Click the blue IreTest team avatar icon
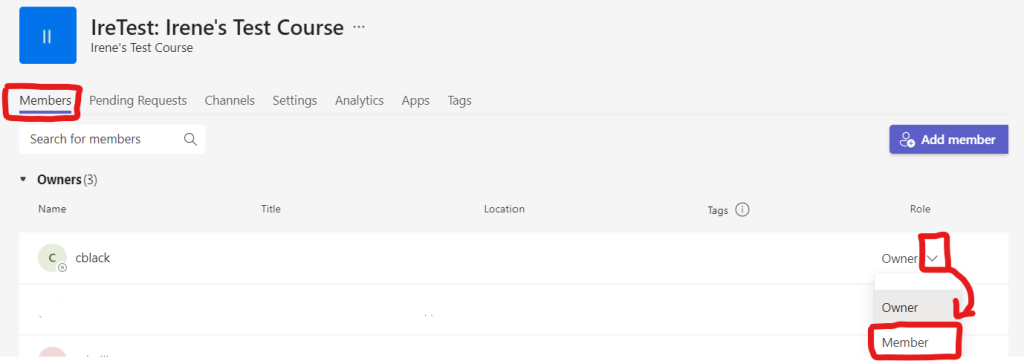This screenshot has height=361, width=1024. 48,35
